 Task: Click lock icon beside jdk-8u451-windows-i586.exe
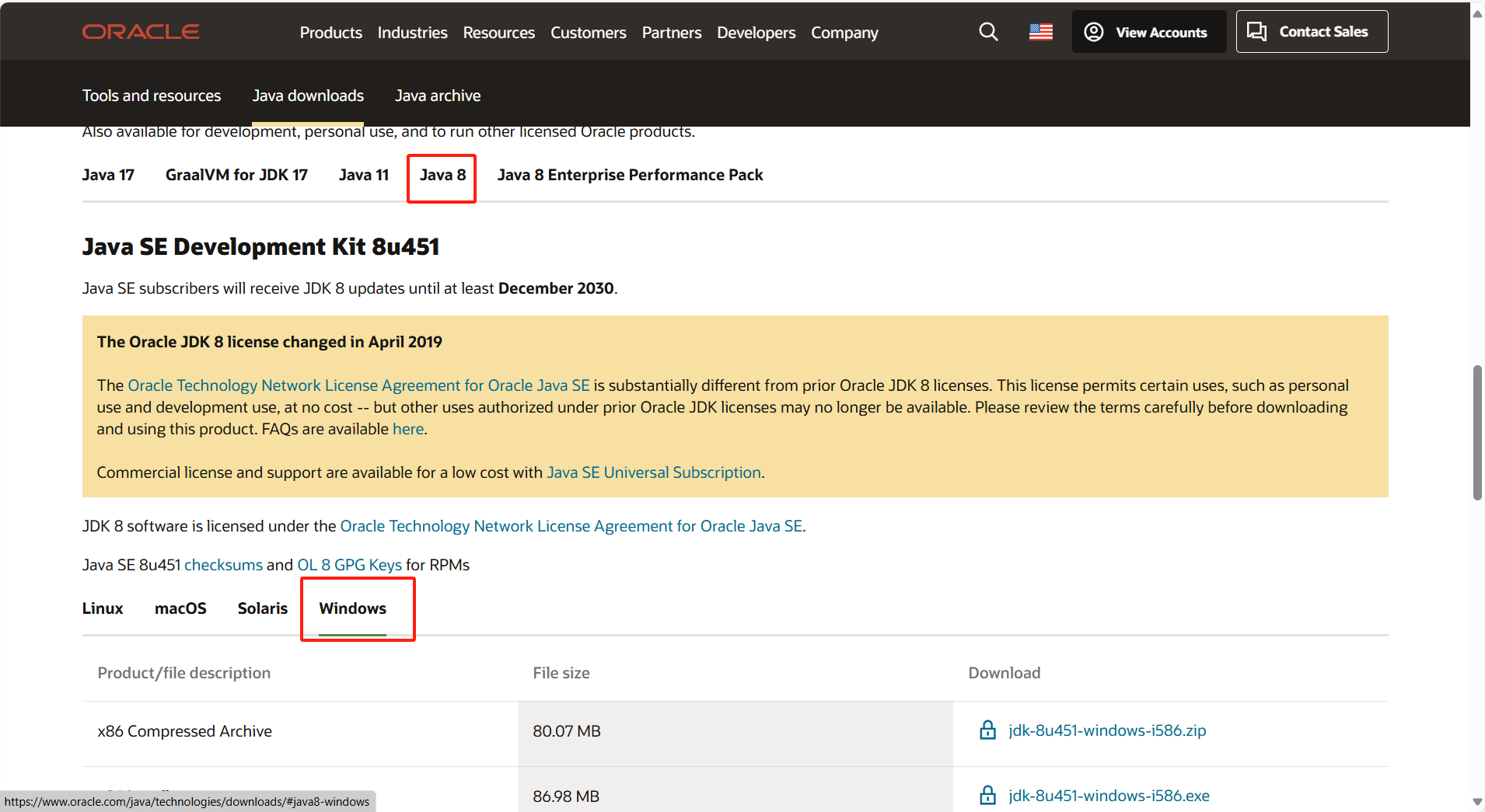987,796
